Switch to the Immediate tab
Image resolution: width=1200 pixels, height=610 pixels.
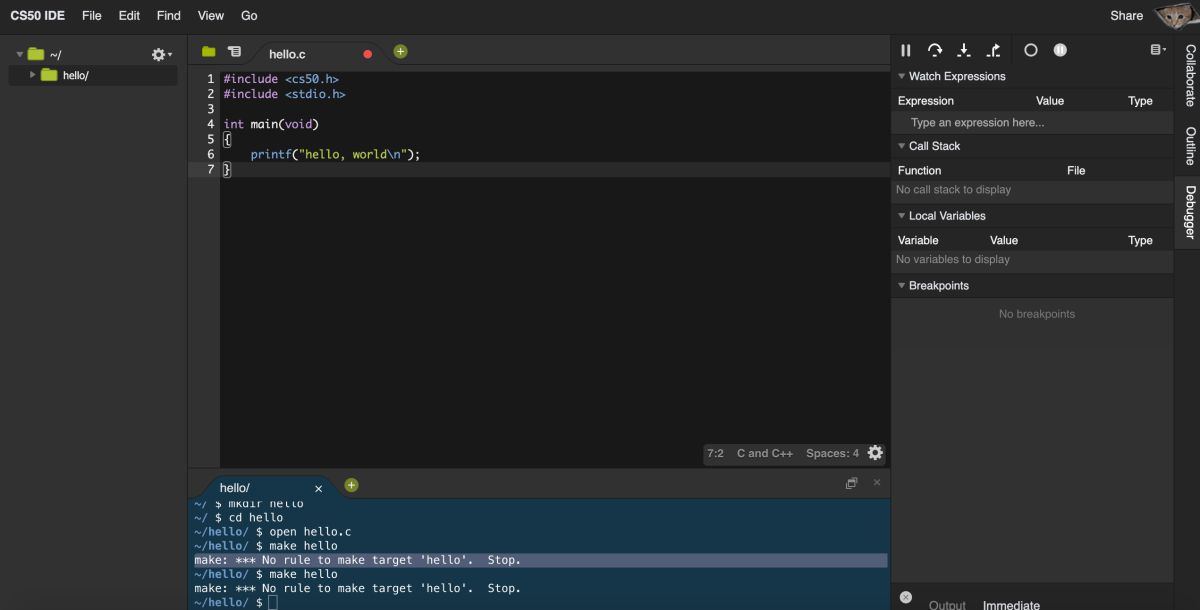point(1011,604)
